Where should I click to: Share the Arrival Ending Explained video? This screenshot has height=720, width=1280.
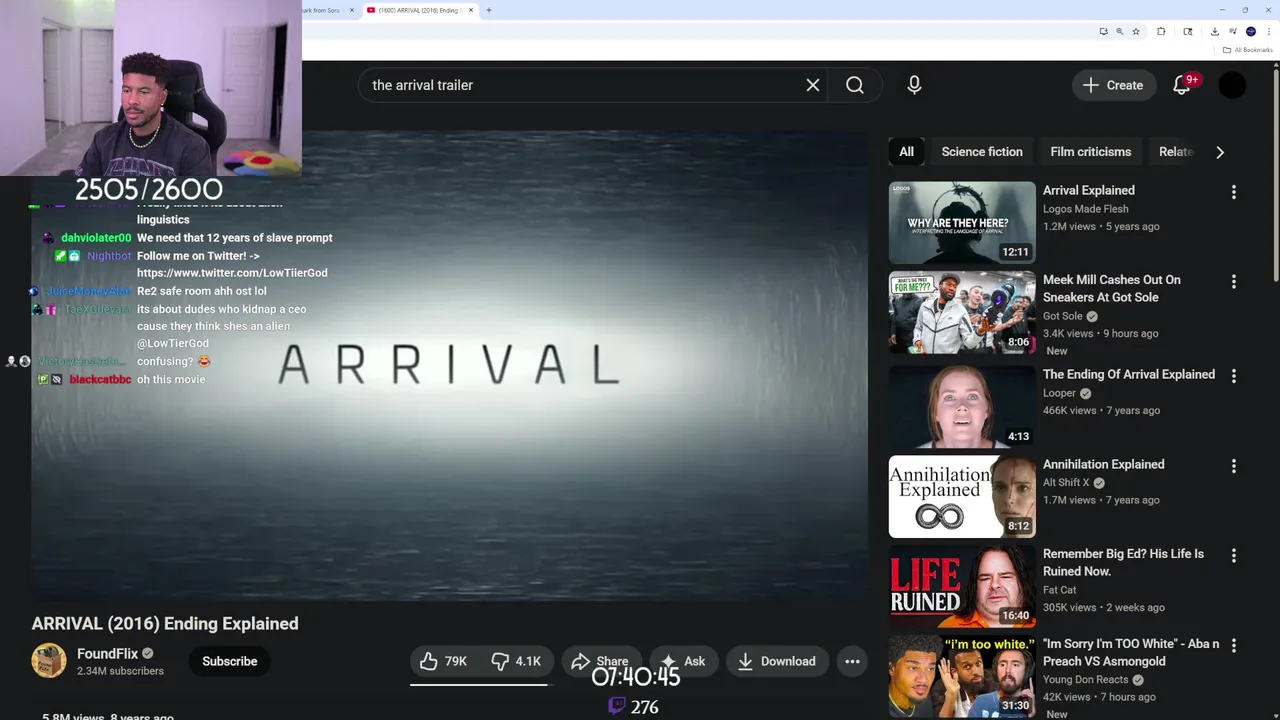tap(600, 661)
